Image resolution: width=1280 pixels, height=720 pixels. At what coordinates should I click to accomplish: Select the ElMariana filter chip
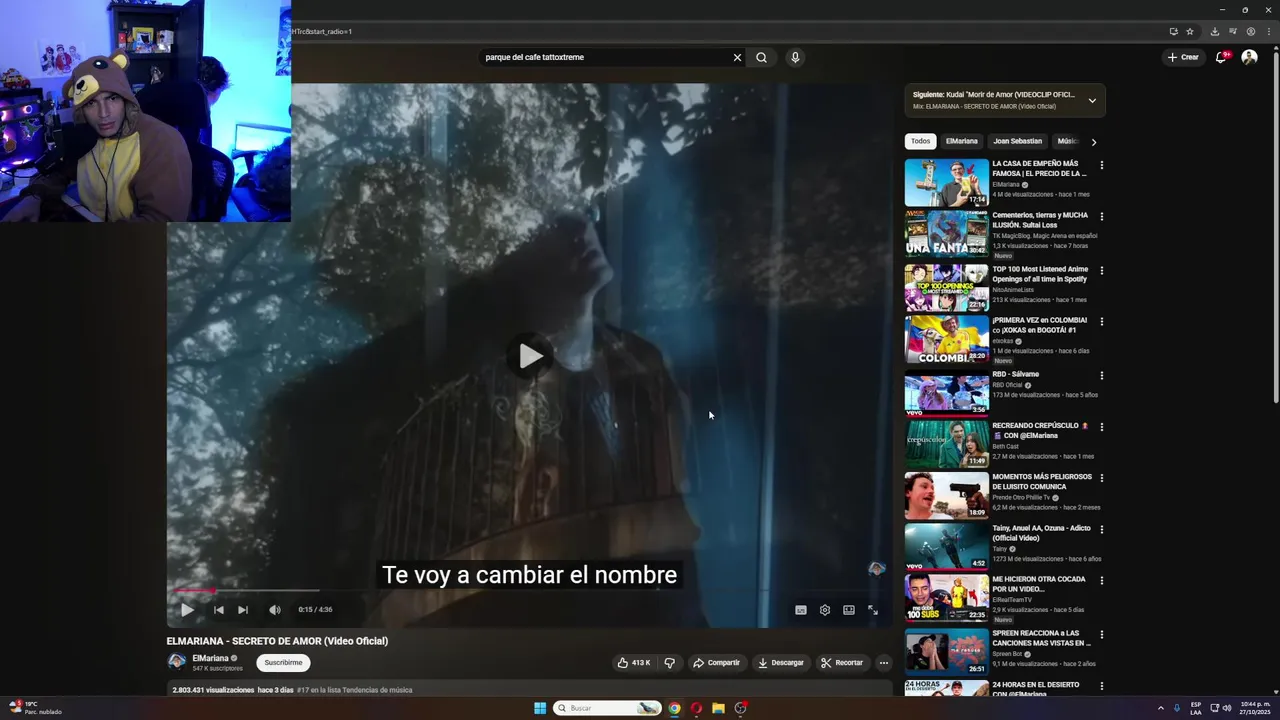pos(962,141)
